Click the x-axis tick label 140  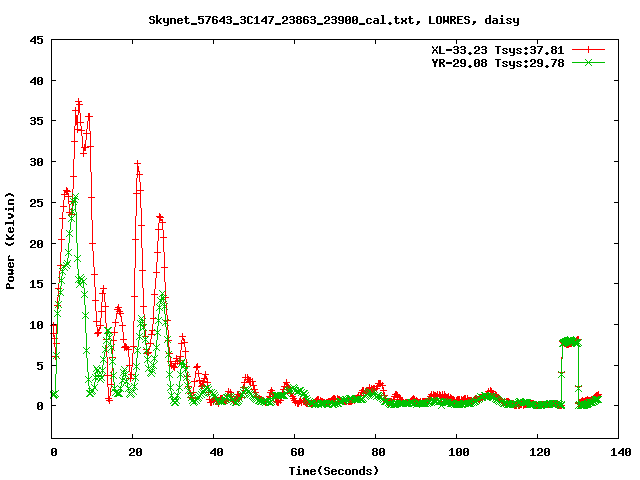[x=620, y=452]
